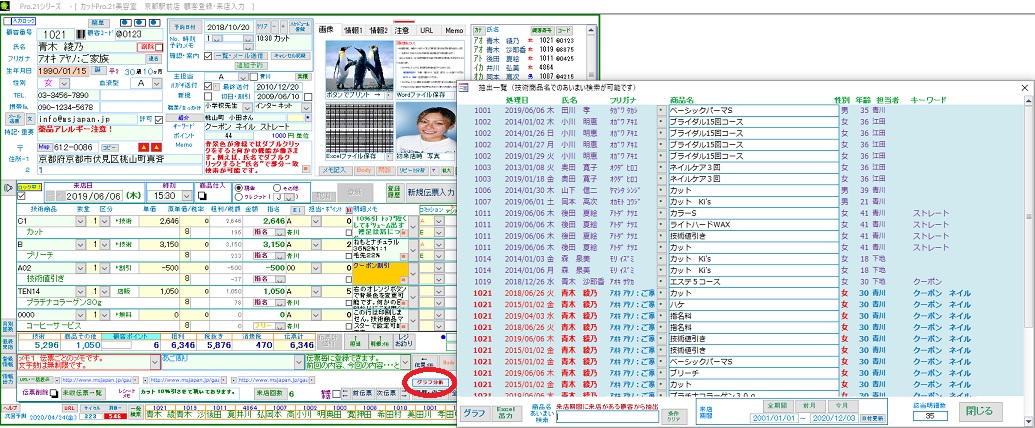Toggle the 許可 checkbox next to the email
The width and height of the screenshot is (1035, 428).
point(159,120)
